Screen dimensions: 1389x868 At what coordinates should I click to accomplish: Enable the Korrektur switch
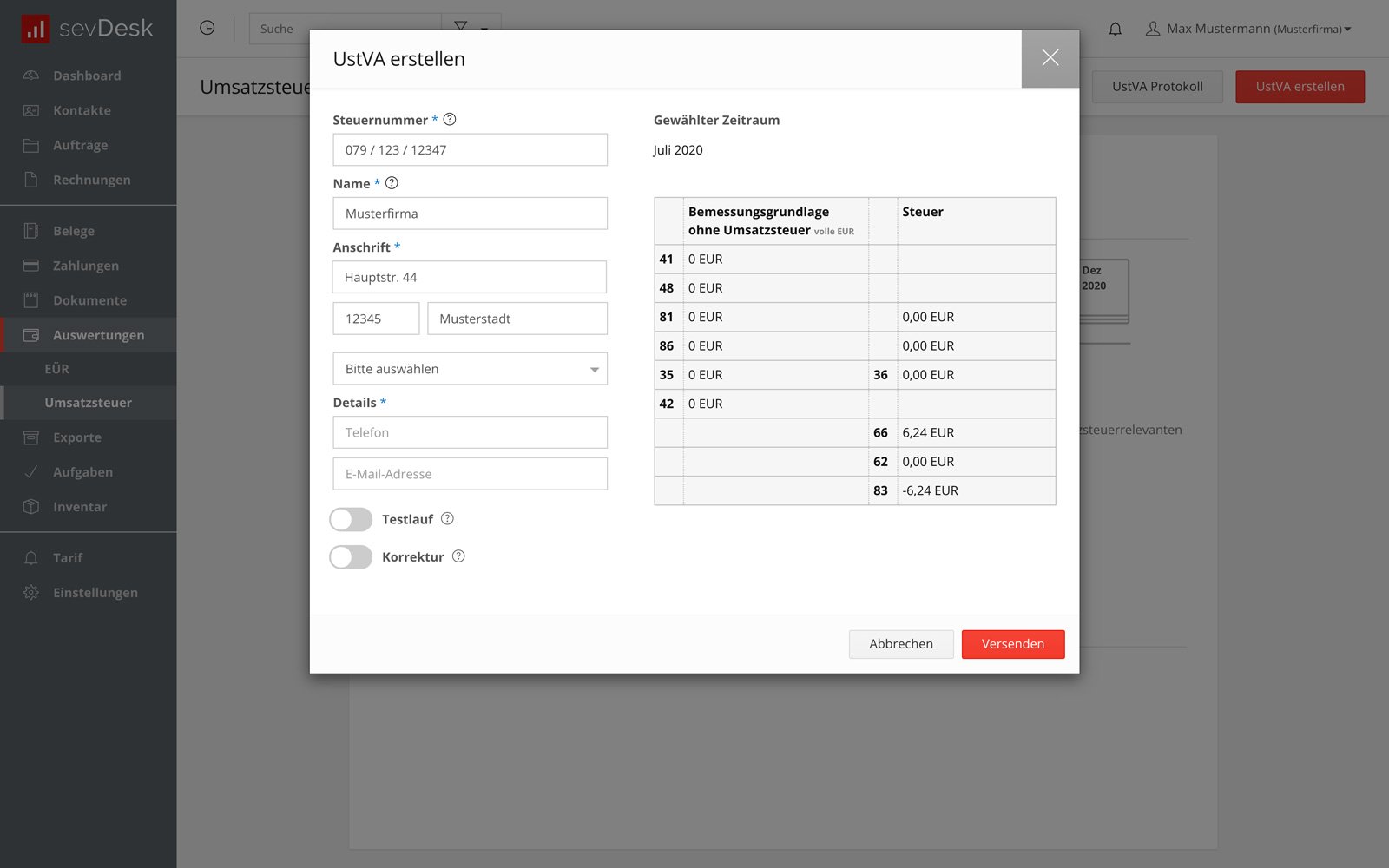[351, 556]
